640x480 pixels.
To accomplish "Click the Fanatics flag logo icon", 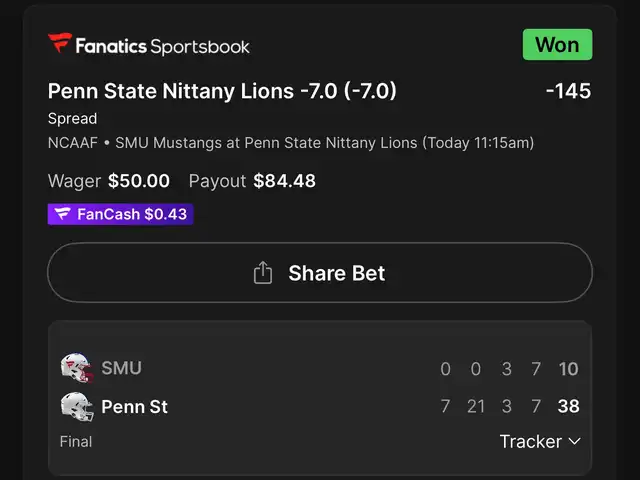I will (x=60, y=42).
